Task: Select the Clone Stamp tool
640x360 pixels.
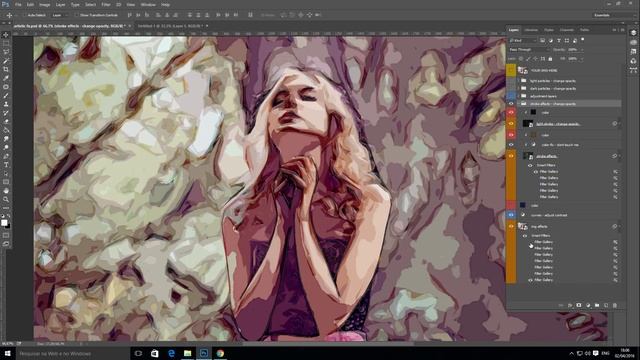Action: pos(6,104)
